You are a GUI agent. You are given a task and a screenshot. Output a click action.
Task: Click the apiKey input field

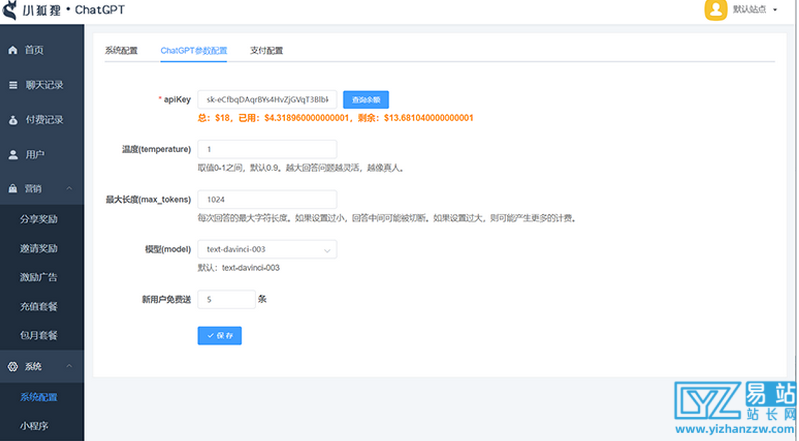coord(266,100)
